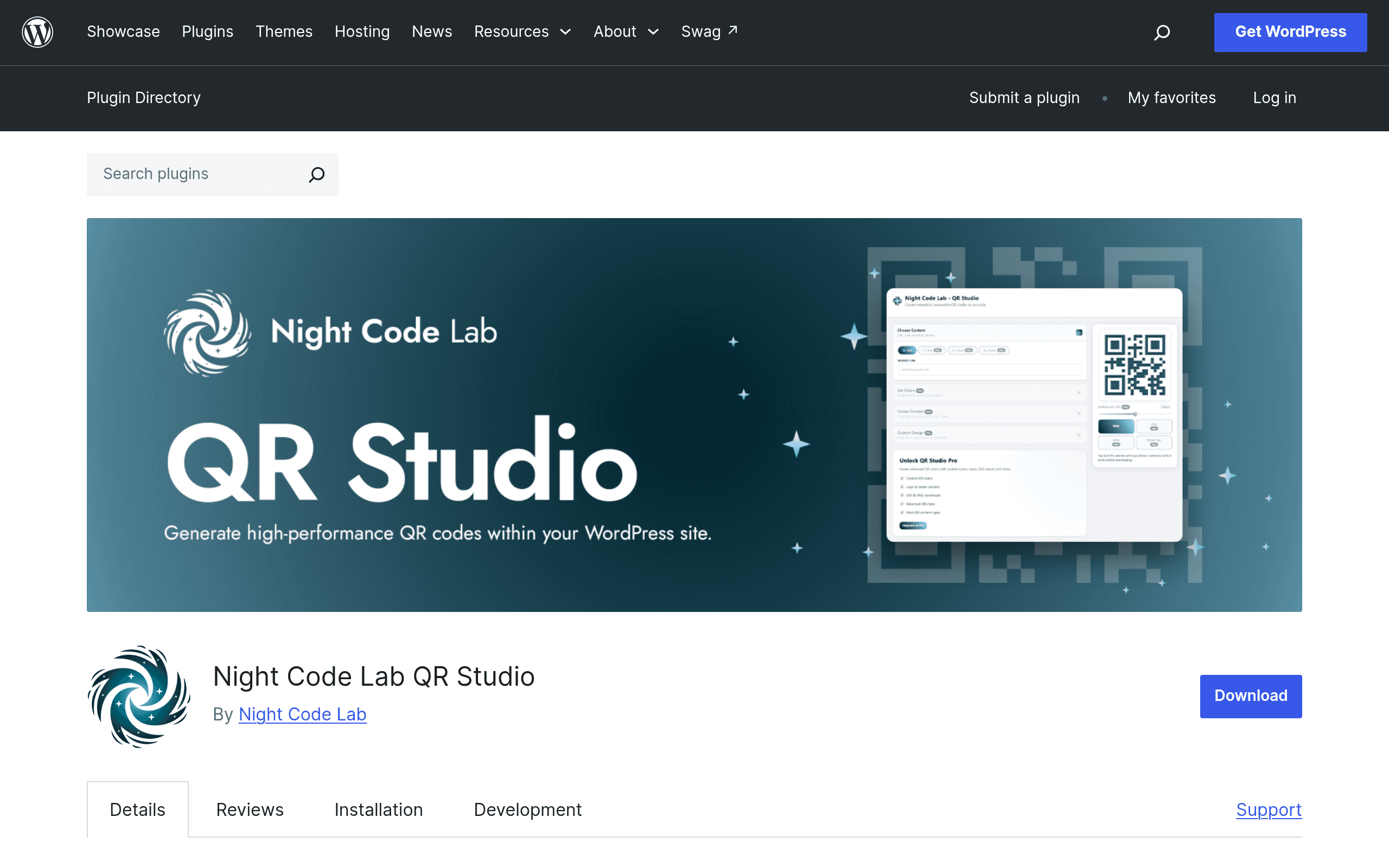Open the Night Code Lab author link
Image resolution: width=1389 pixels, height=868 pixels.
point(302,714)
